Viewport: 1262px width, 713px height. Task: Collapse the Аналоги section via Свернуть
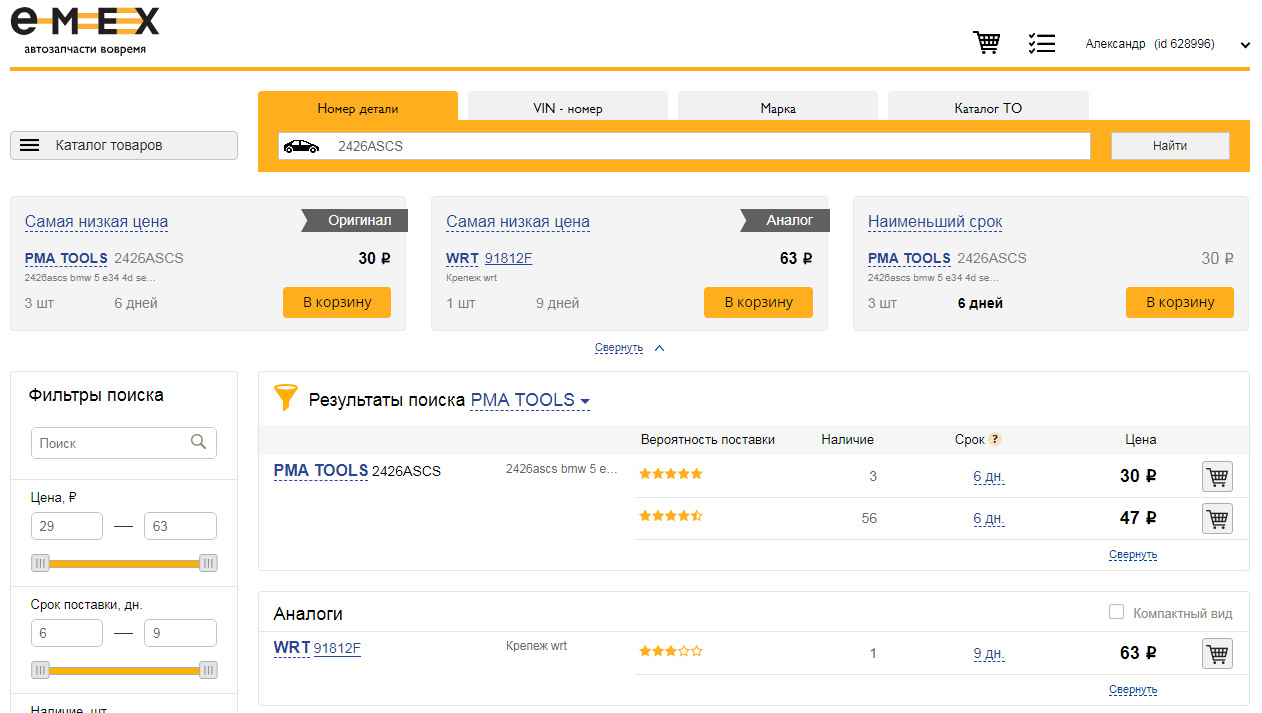pos(1133,690)
